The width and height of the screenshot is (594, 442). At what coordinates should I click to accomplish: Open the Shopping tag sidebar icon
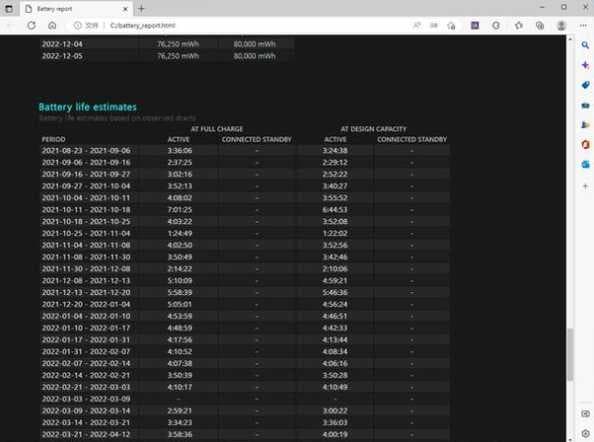(x=585, y=85)
